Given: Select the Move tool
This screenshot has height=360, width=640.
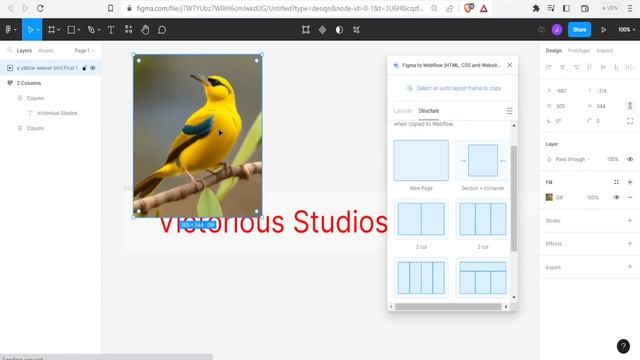Looking at the screenshot, I should (31, 29).
